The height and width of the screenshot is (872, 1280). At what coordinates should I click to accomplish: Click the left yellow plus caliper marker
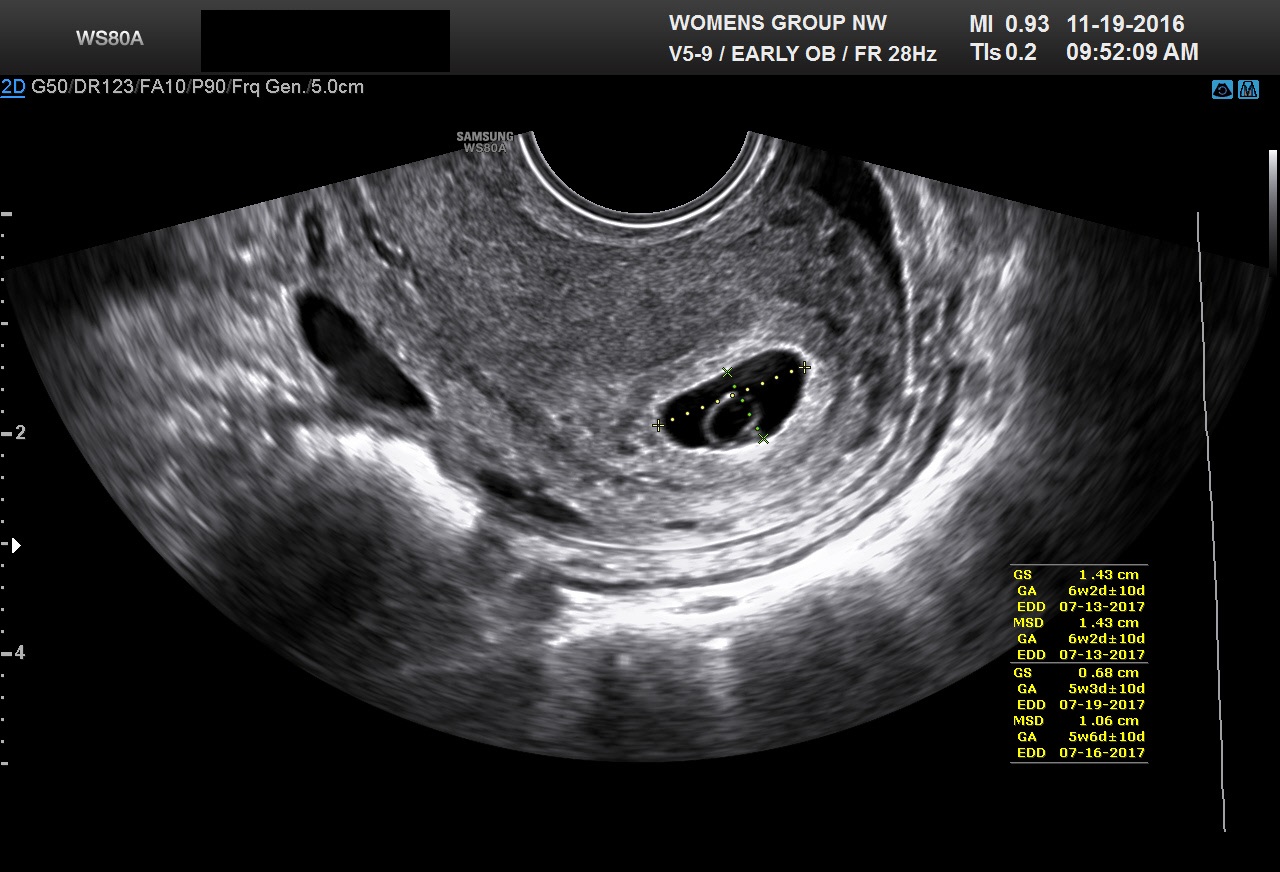[658, 426]
